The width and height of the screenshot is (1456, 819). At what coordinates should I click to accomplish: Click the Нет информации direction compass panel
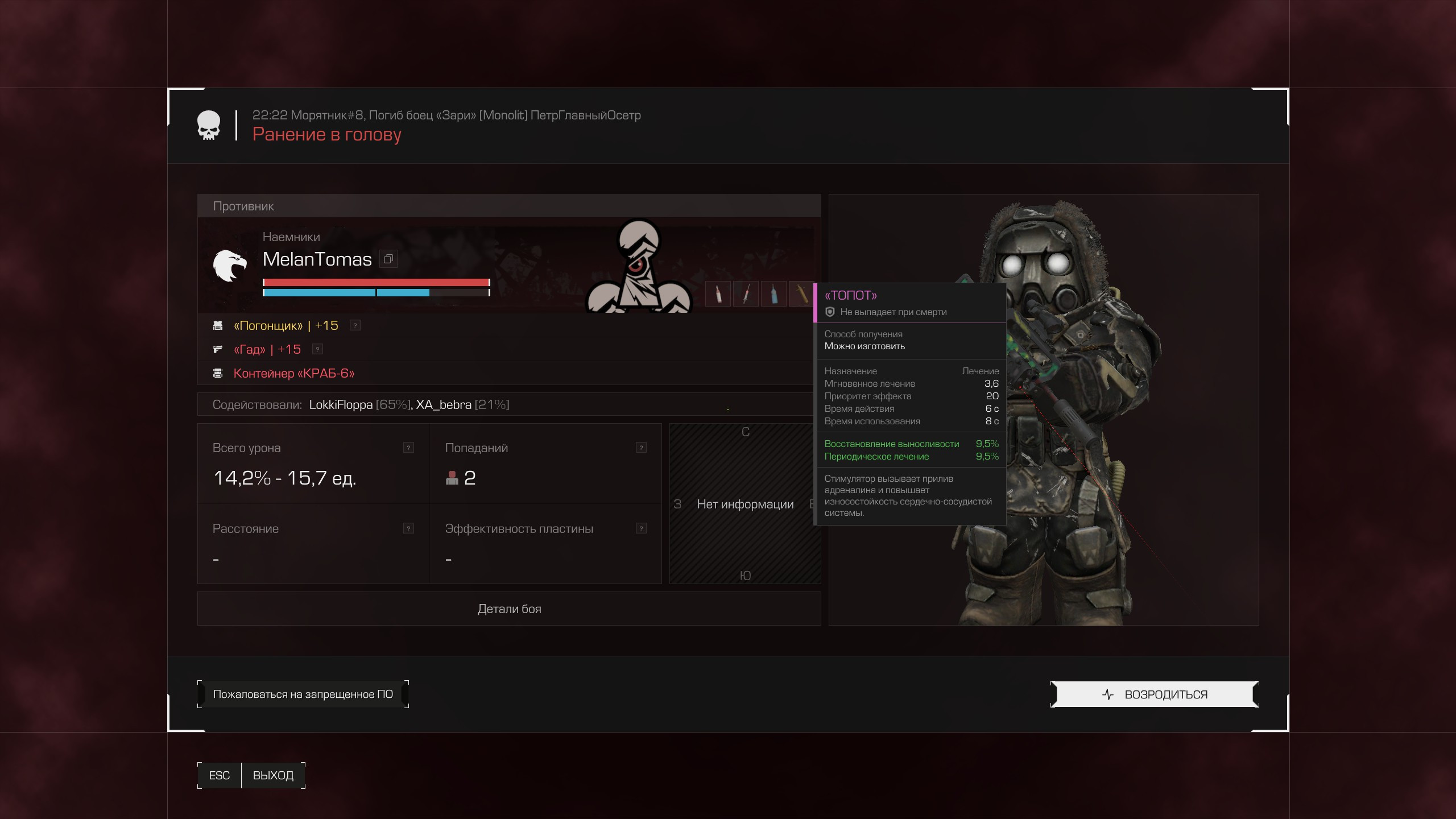745,503
